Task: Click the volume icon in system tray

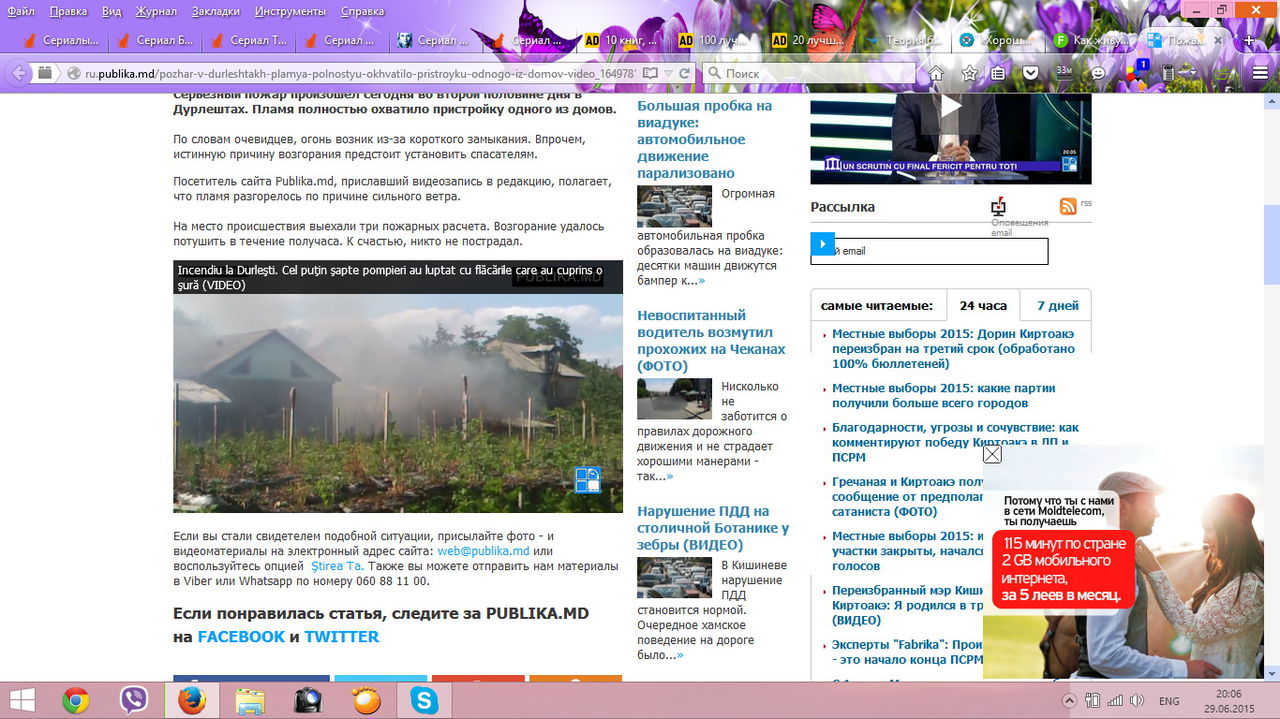Action: [1136, 701]
